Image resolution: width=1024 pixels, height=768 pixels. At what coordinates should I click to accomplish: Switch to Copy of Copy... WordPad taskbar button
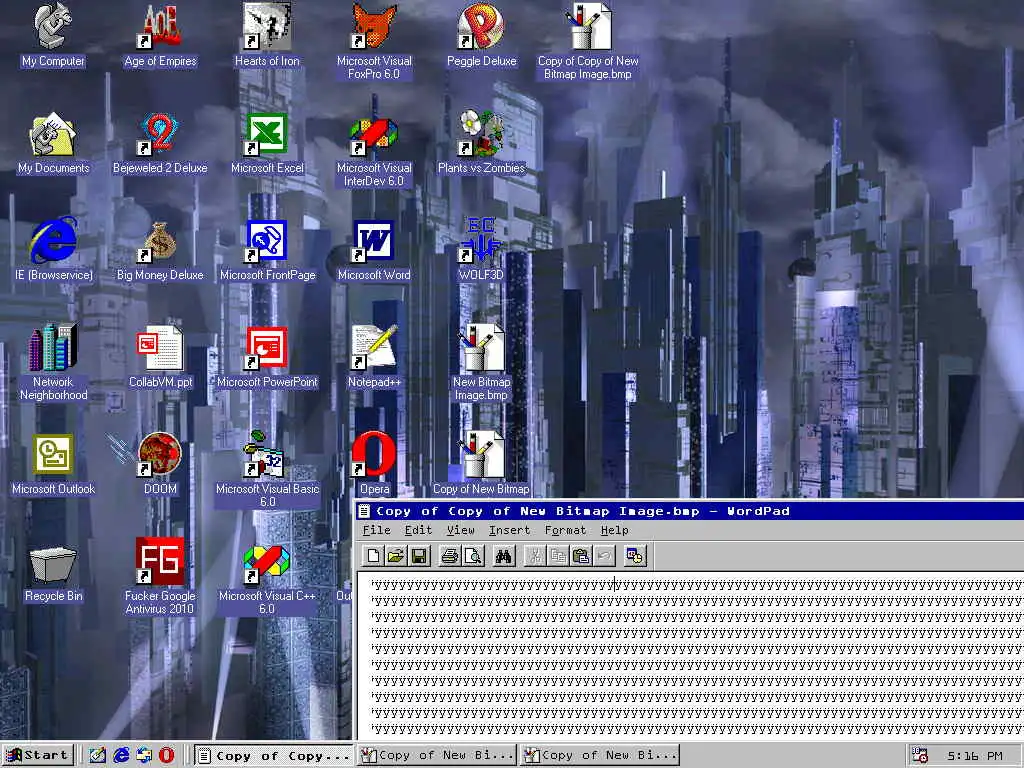click(x=274, y=756)
